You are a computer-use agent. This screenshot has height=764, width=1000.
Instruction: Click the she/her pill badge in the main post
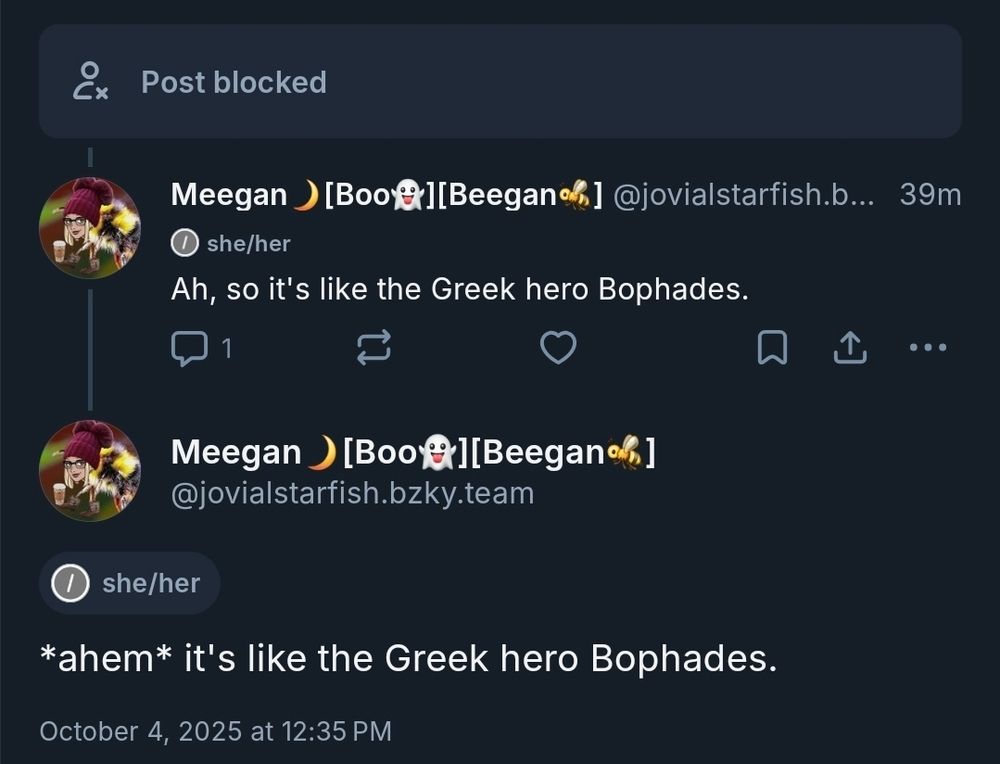[x=130, y=583]
